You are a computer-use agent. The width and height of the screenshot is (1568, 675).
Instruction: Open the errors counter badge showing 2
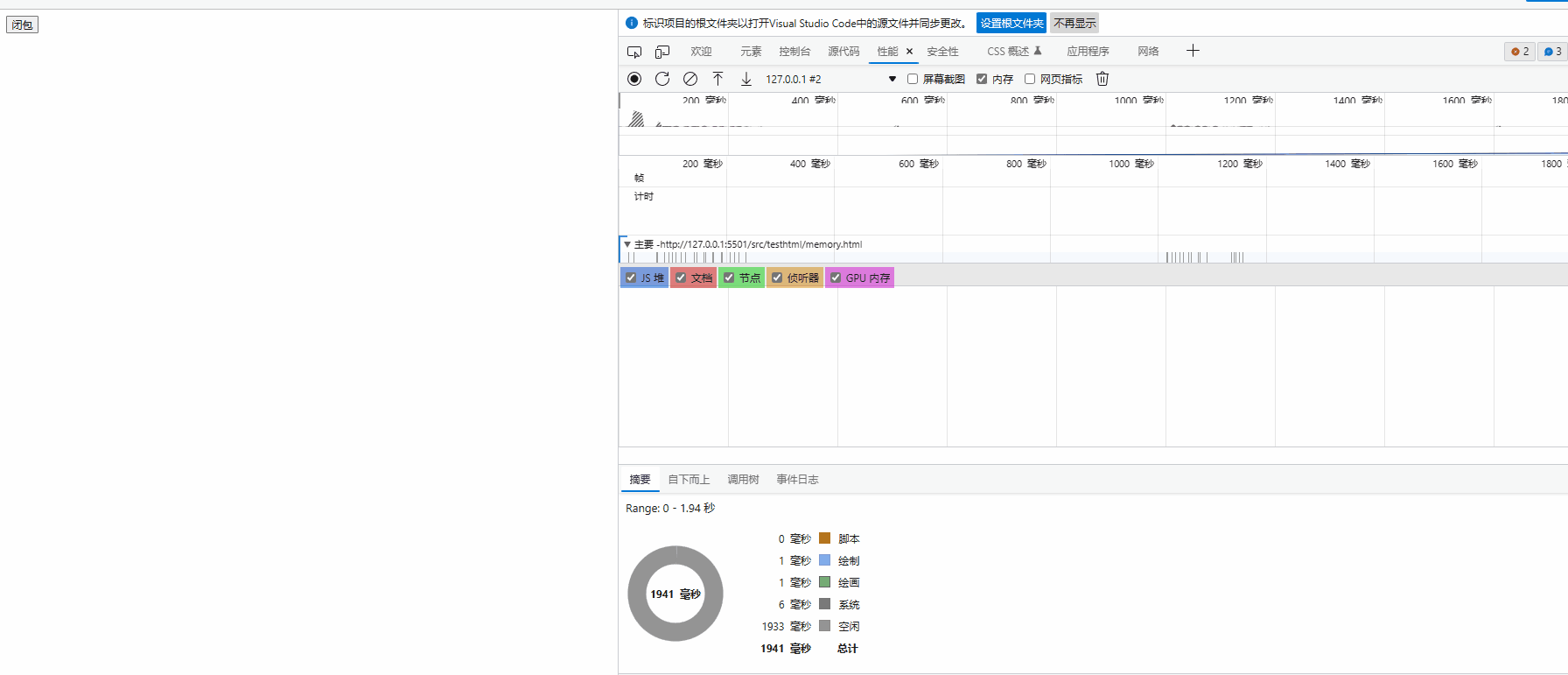(x=1520, y=52)
